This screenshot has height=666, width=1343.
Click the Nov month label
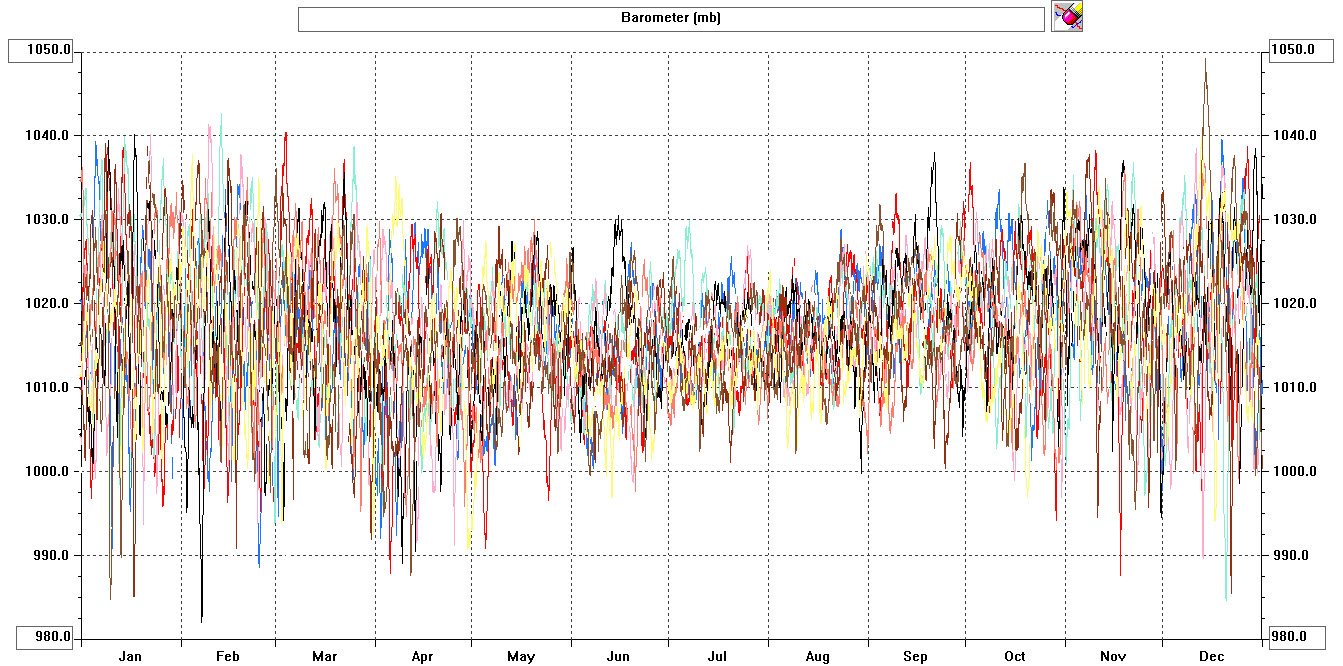tap(1113, 657)
